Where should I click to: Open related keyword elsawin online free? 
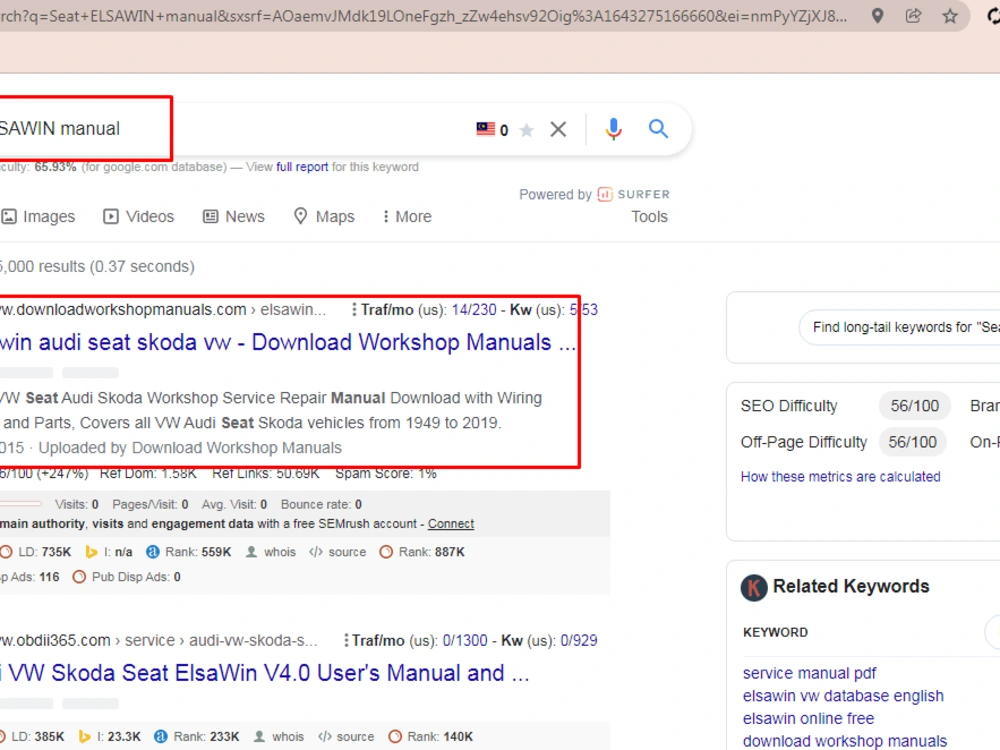[x=808, y=719]
